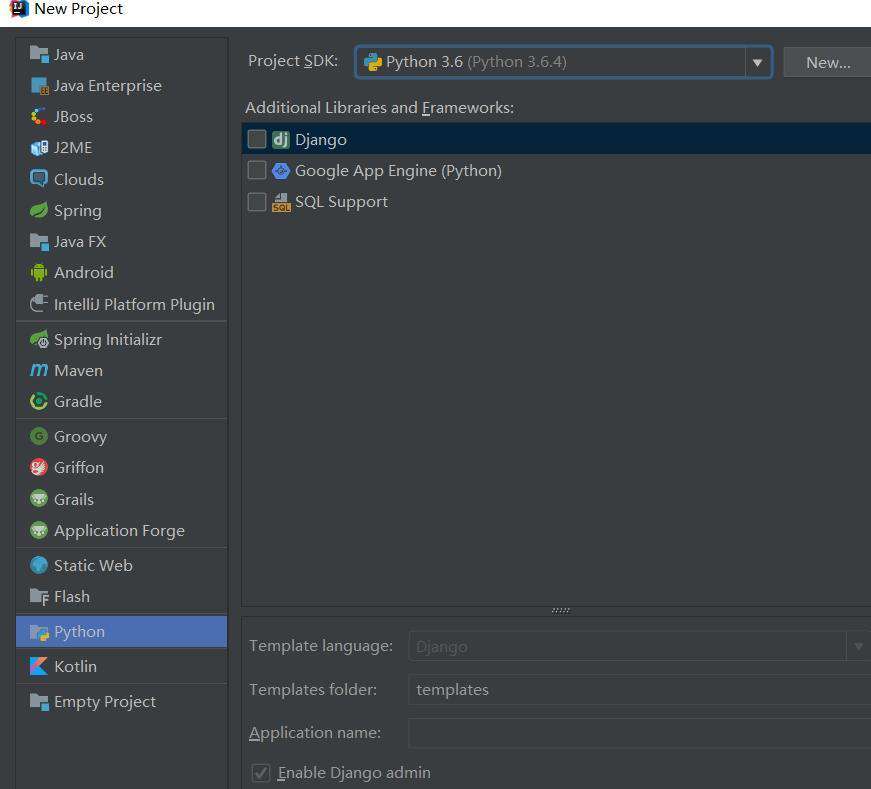Click the IntelliJ IDEA title bar logo
Image resolution: width=871 pixels, height=789 pixels.
pos(19,8)
